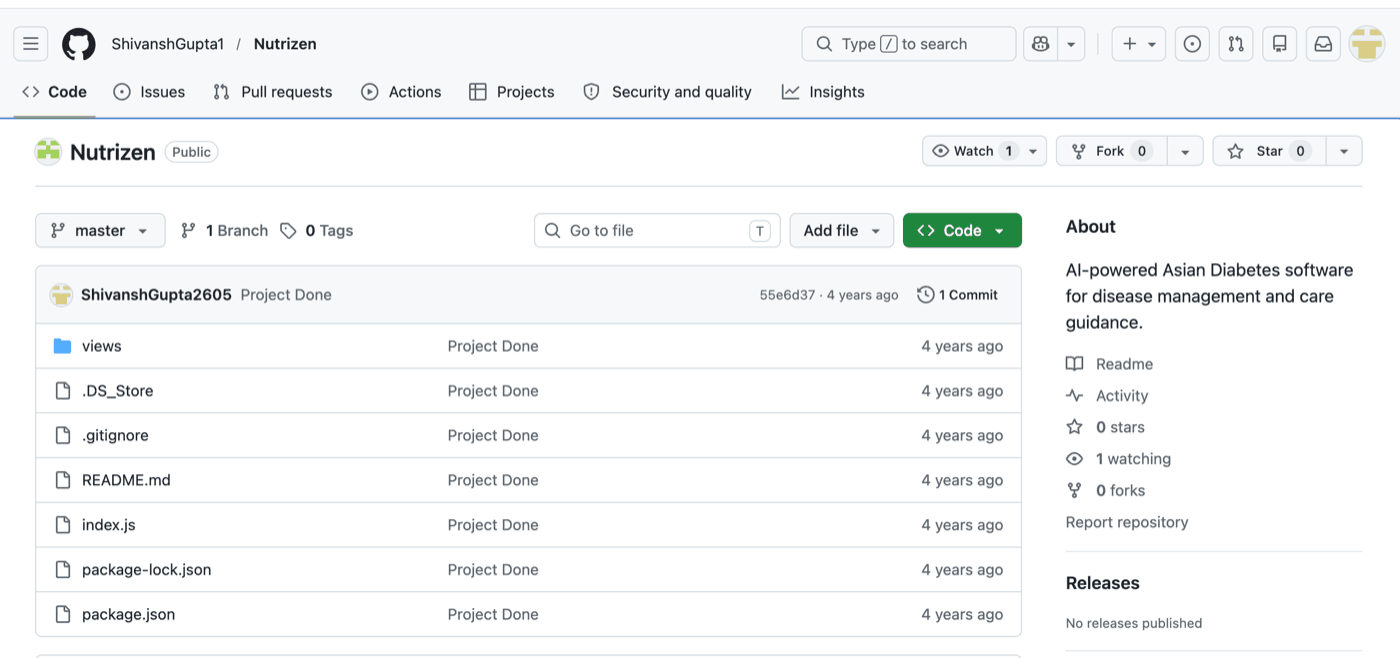Click the Nutrizen breadcrumb link
This screenshot has width=1400, height=658.
[x=285, y=44]
